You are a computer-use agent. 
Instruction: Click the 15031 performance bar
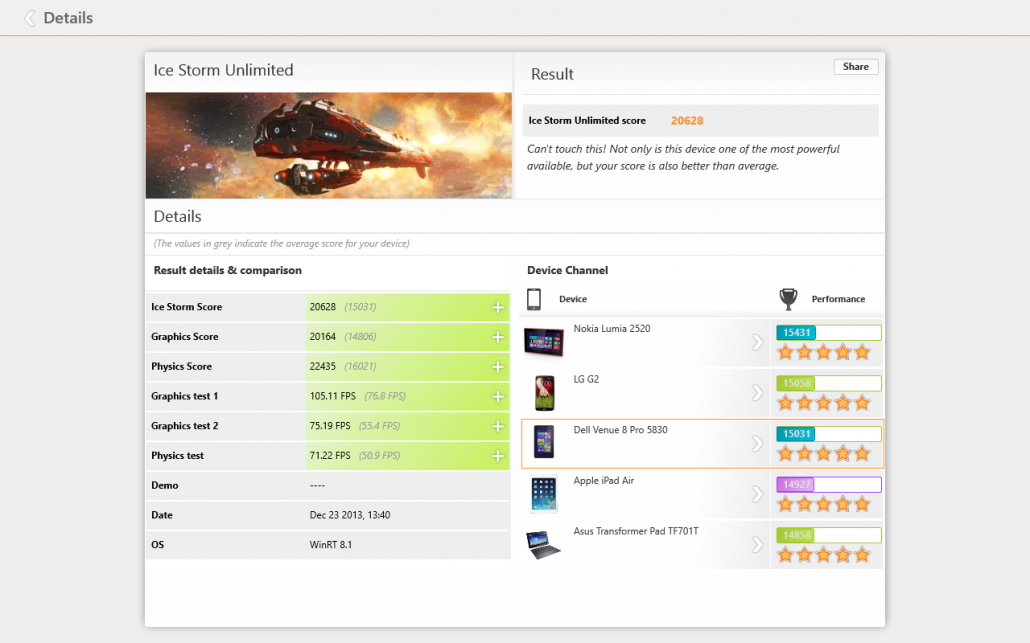828,433
